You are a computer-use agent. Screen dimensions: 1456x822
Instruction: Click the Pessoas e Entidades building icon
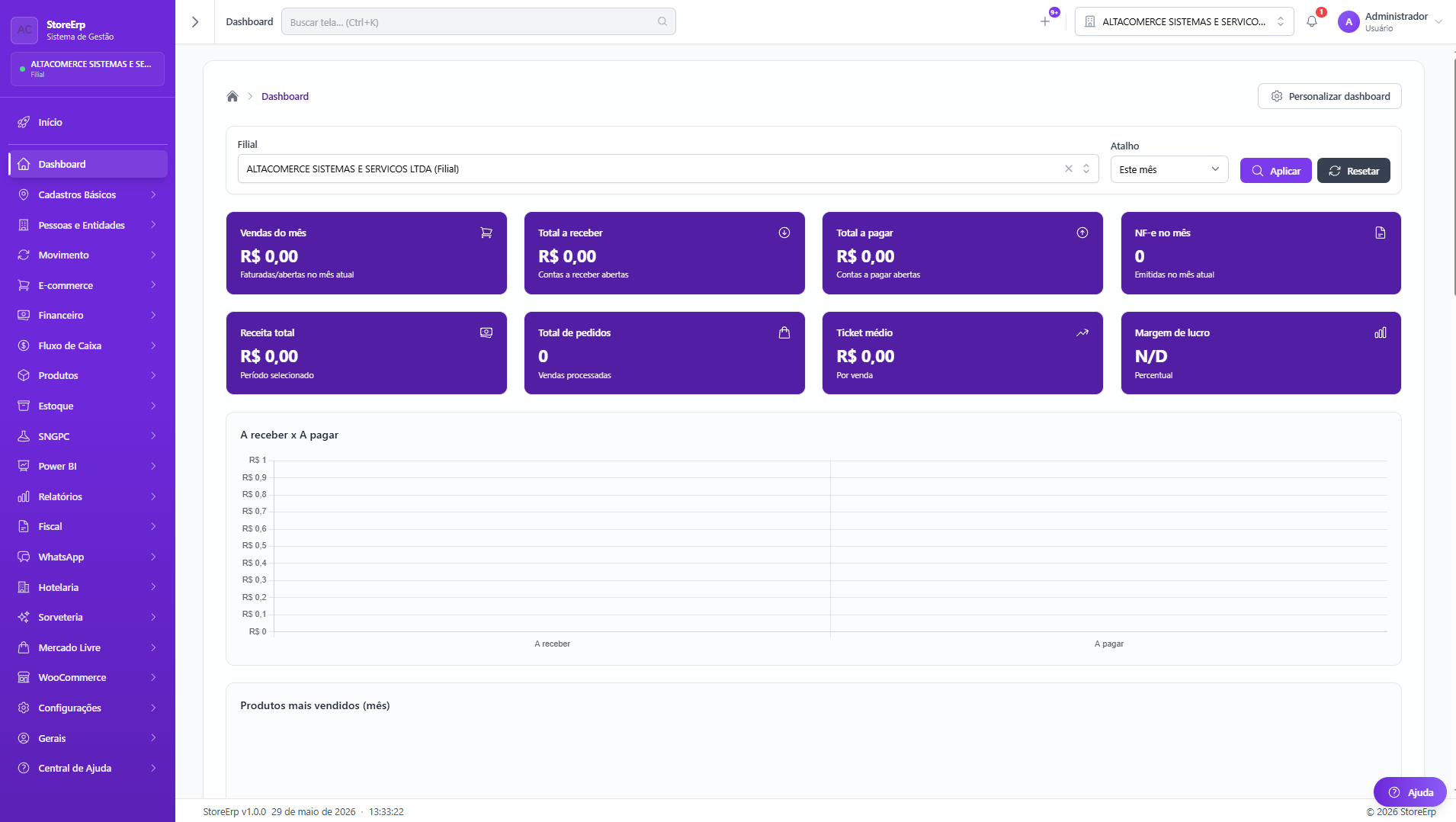tap(24, 225)
